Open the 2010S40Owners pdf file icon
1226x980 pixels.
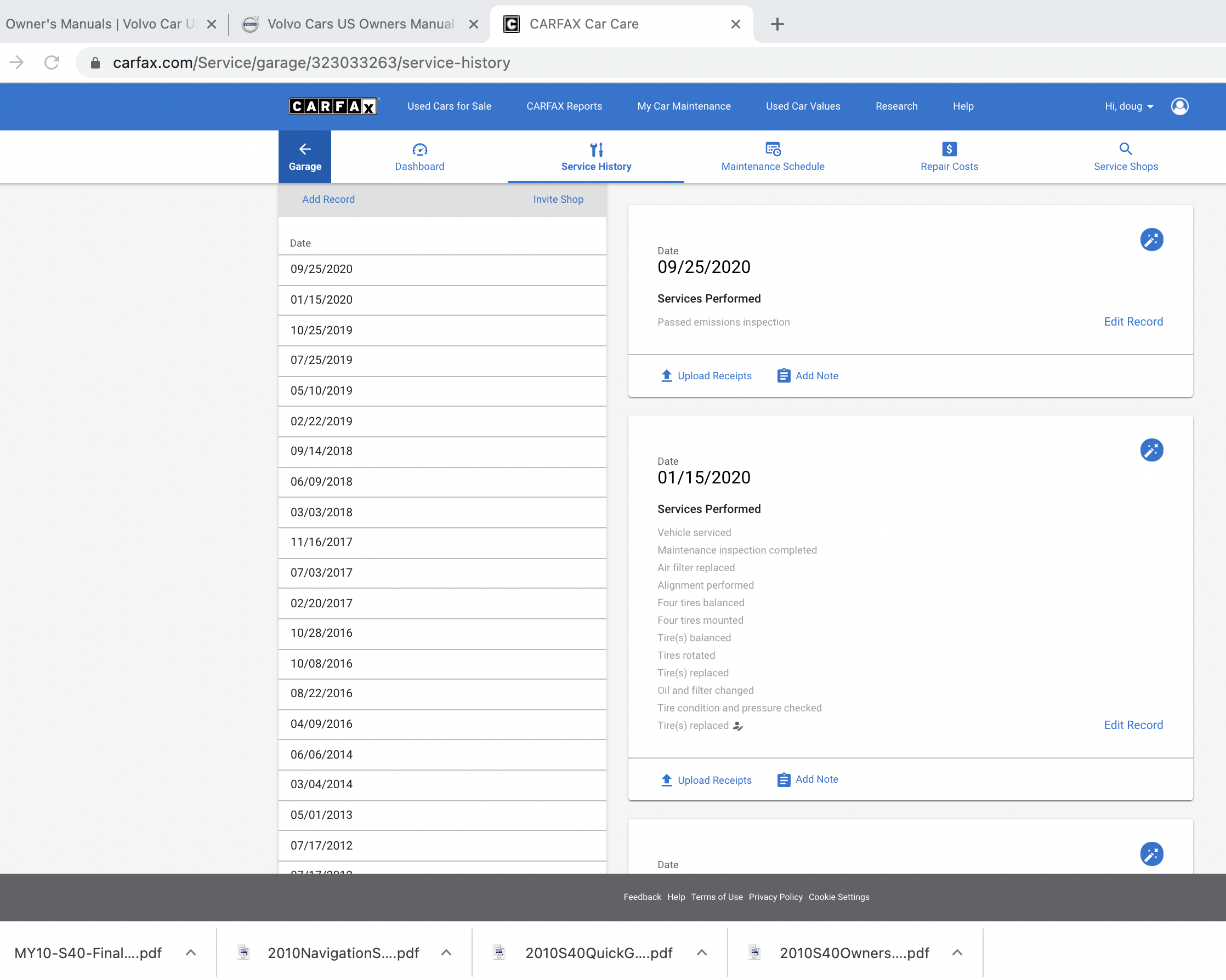tap(754, 952)
